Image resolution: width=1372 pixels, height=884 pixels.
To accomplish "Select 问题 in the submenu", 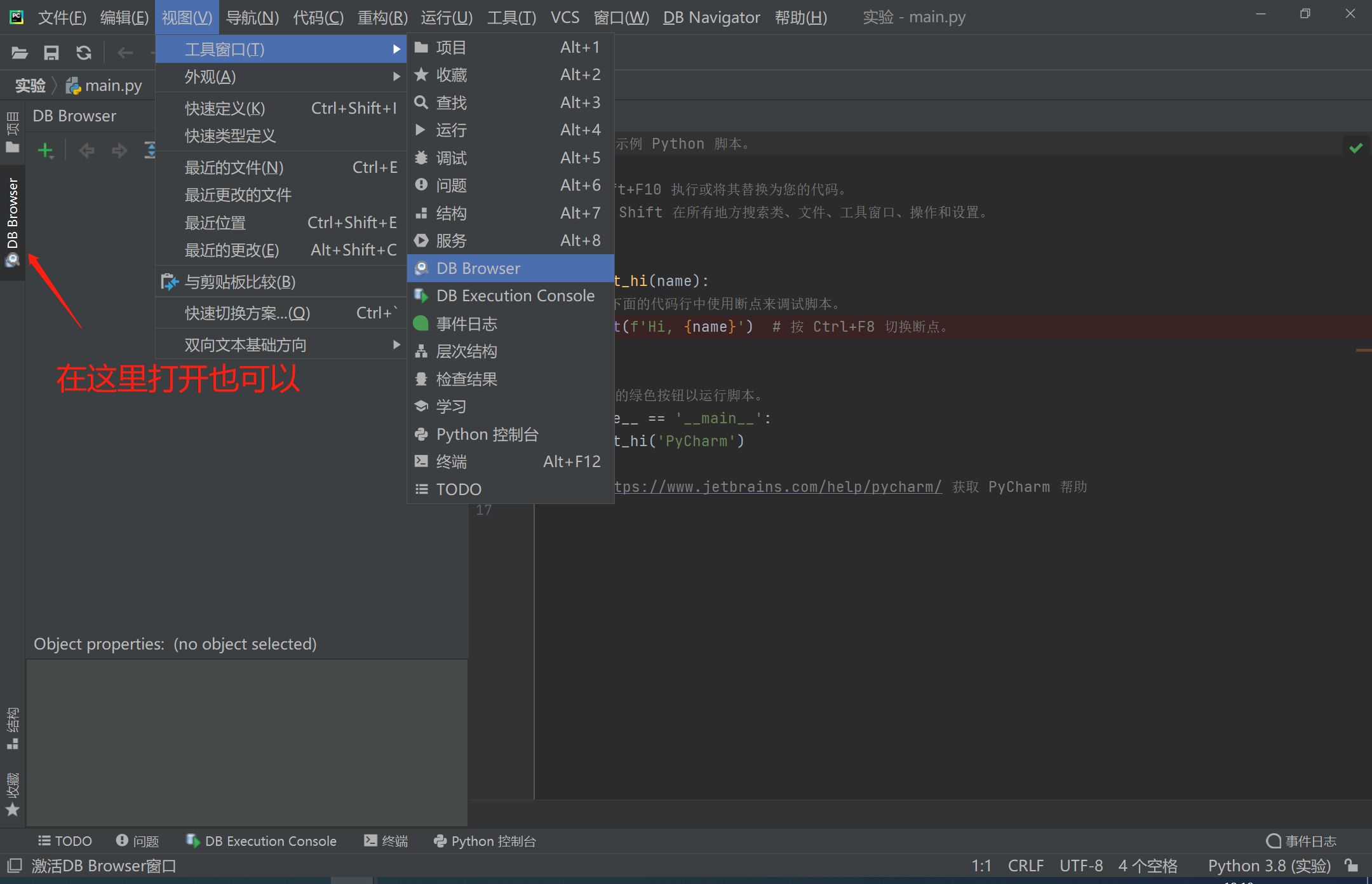I will pos(510,186).
